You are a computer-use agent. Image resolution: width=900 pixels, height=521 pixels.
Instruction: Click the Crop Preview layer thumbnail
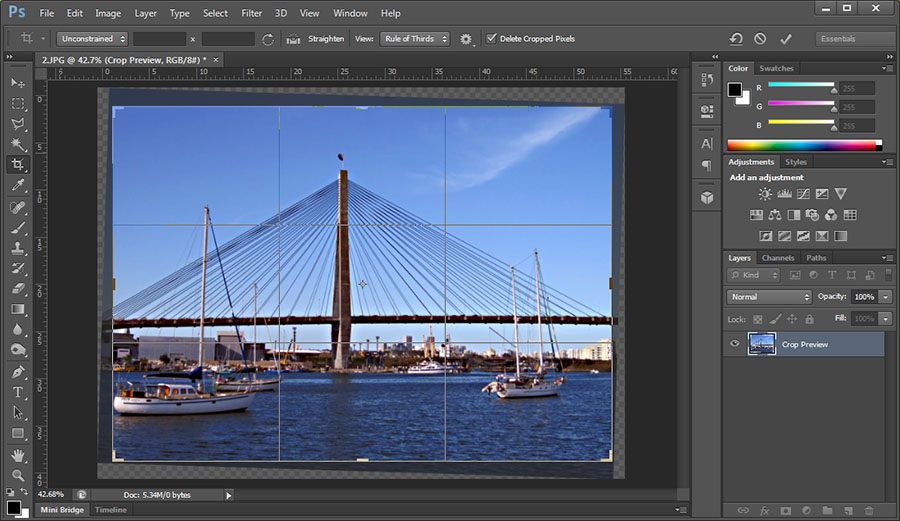tap(762, 344)
